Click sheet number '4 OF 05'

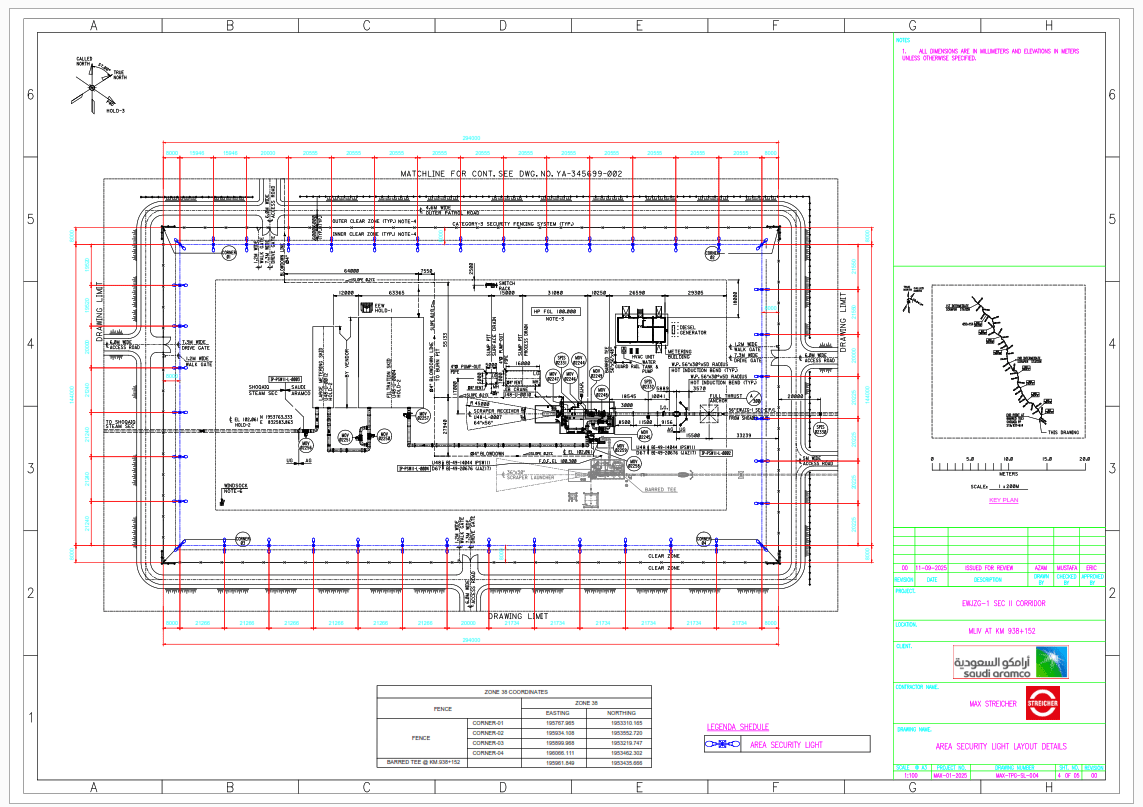pyautogui.click(x=1068, y=776)
